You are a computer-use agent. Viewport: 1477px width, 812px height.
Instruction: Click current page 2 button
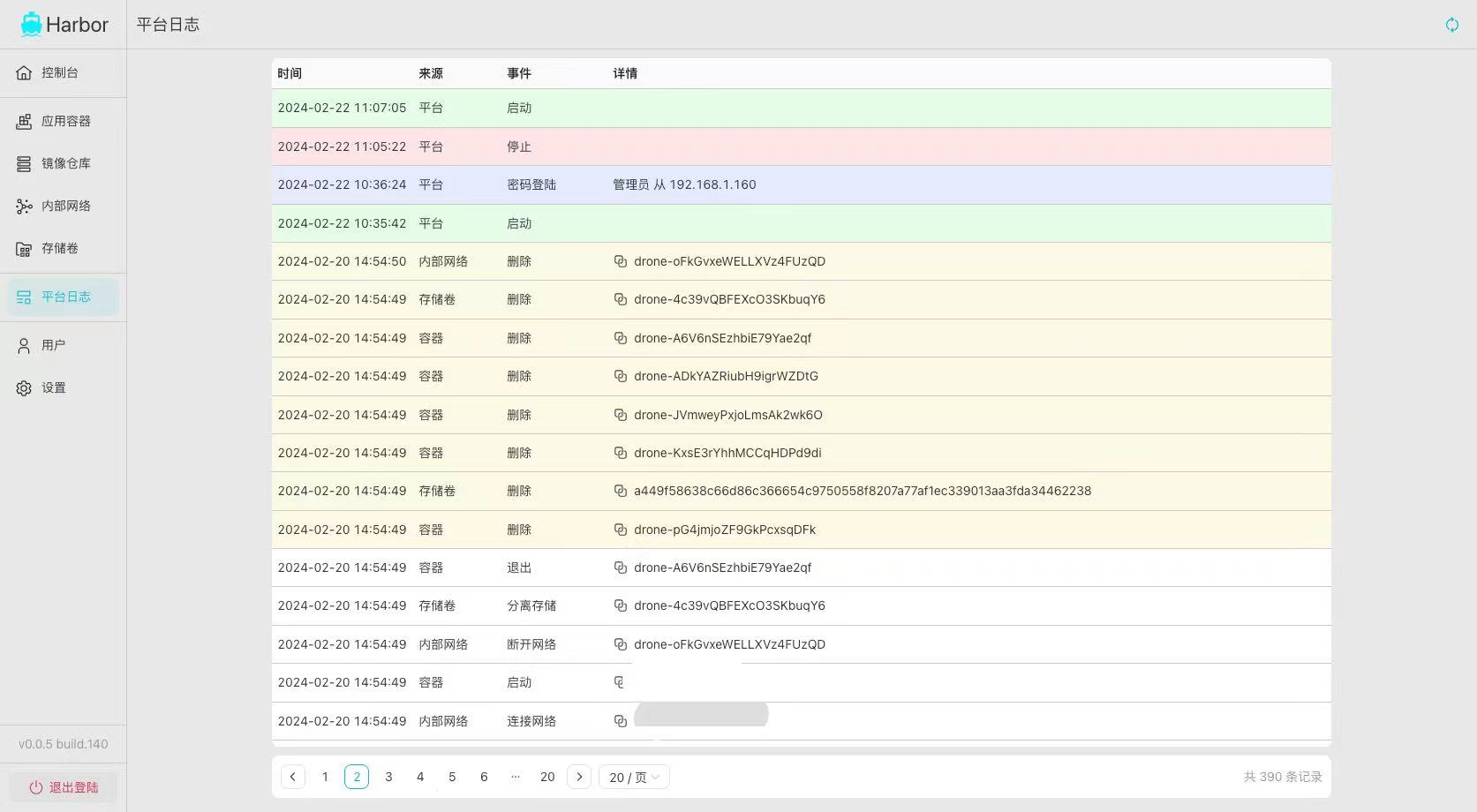[357, 777]
